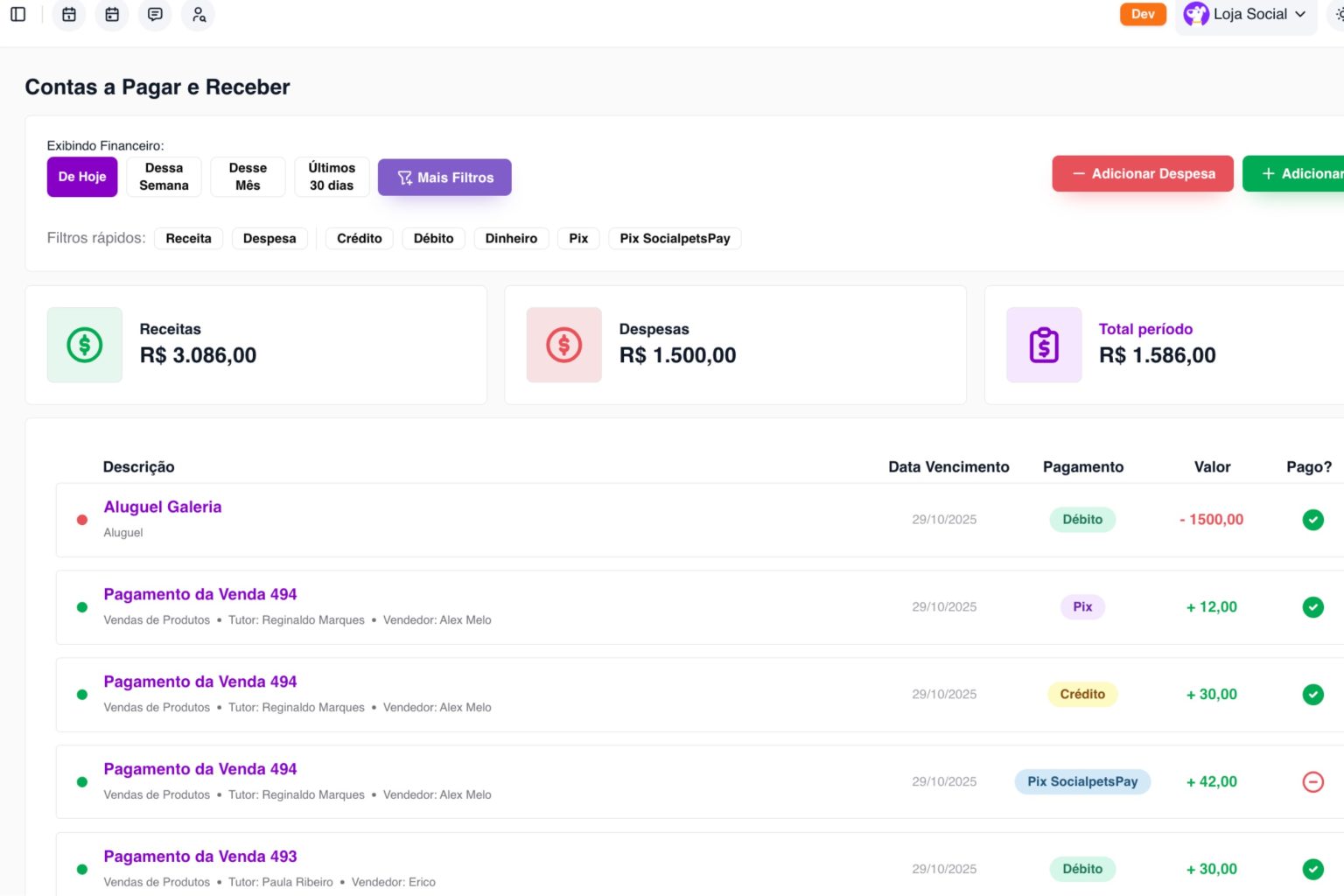This screenshot has height=896, width=1344.
Task: Toggle paid status for Aluguel Galeria
Action: click(x=1312, y=520)
